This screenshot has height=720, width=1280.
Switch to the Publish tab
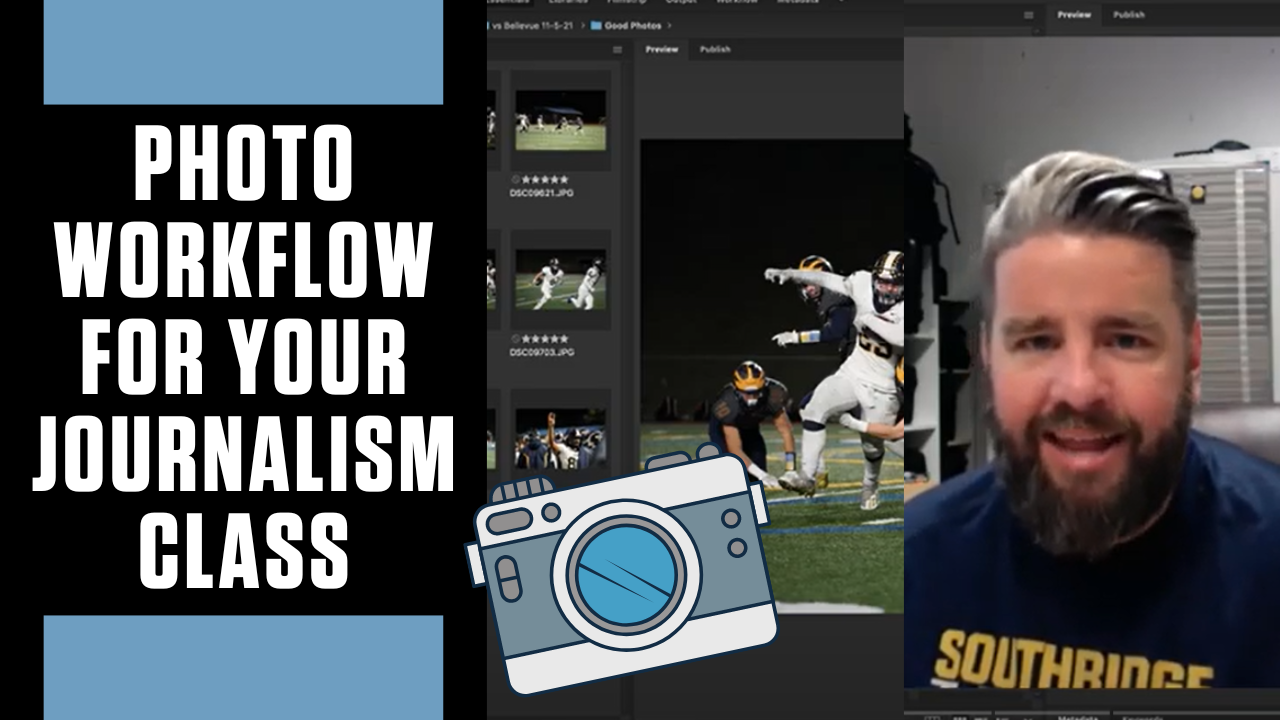[716, 49]
